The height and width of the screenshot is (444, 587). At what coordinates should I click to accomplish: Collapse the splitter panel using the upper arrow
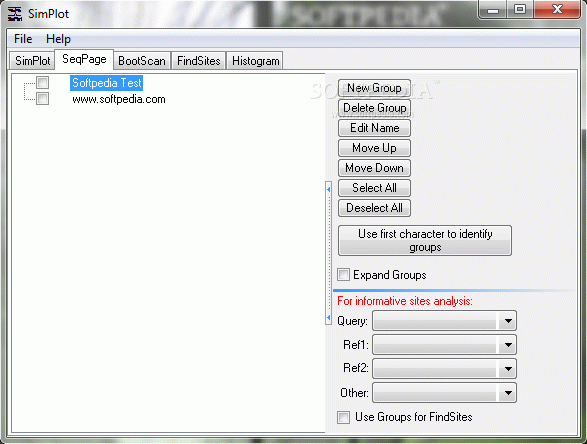pos(329,190)
